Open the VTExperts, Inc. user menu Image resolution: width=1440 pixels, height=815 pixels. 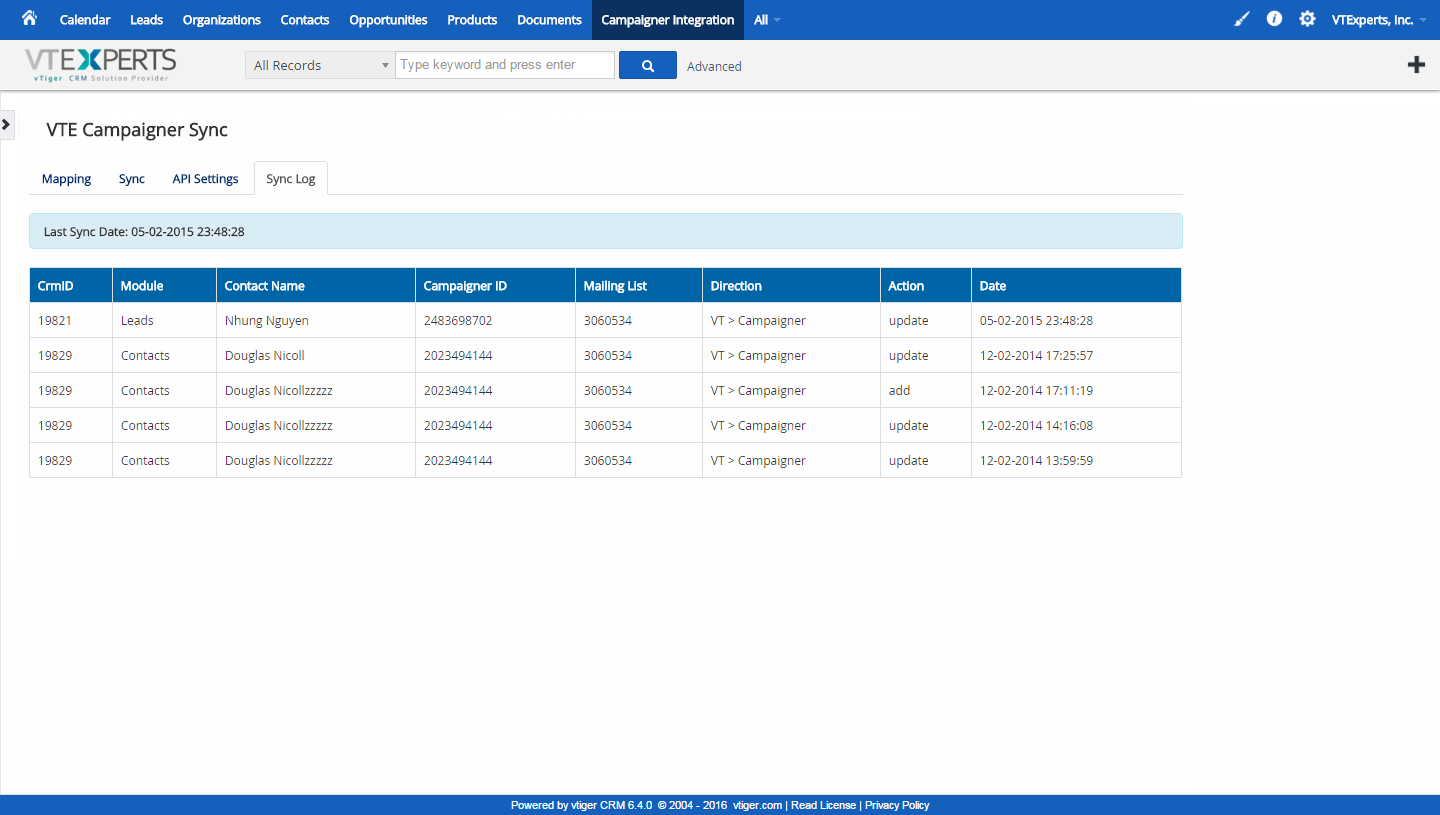1379,20
